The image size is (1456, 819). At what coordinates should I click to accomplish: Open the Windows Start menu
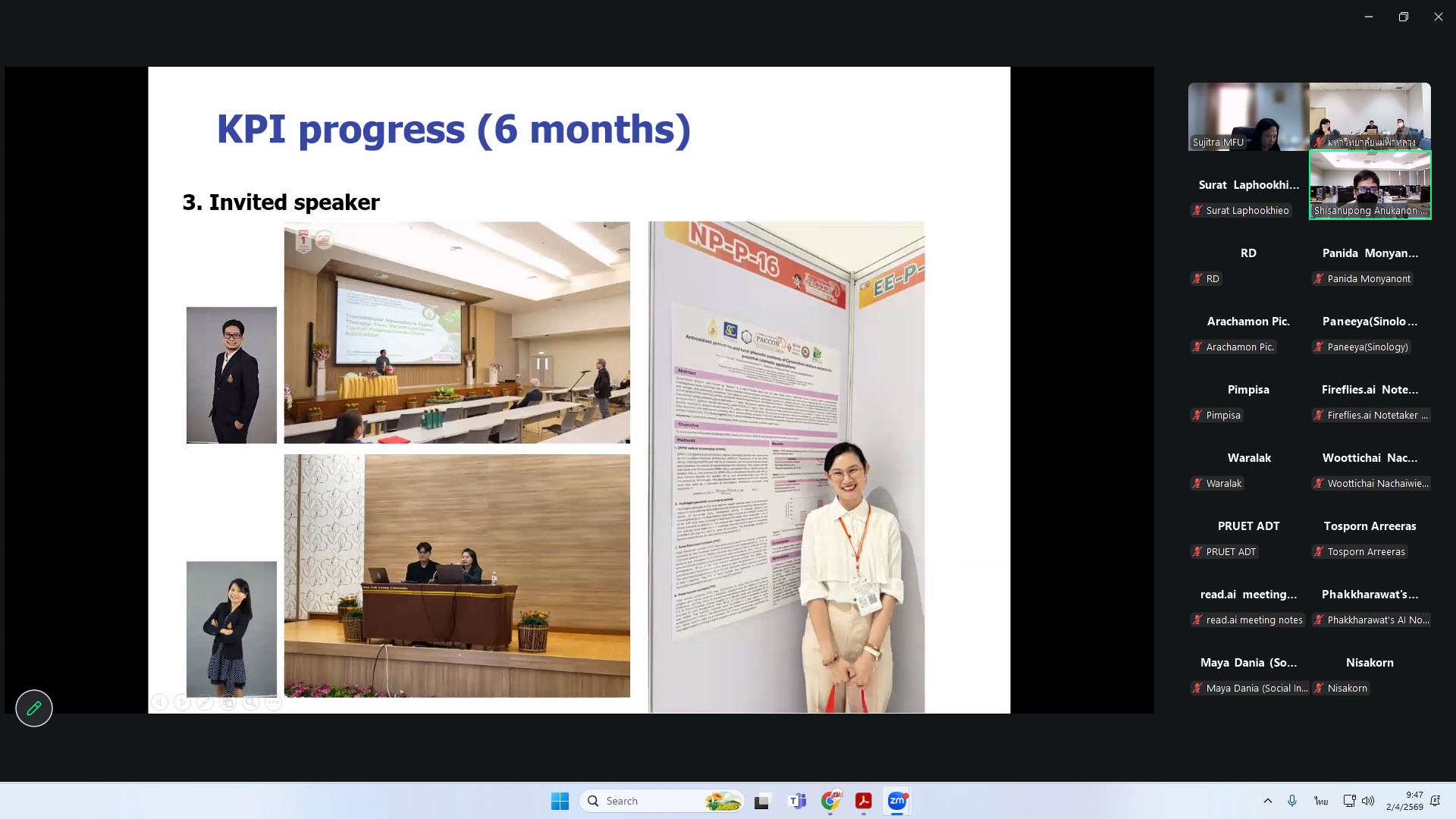[x=560, y=801]
